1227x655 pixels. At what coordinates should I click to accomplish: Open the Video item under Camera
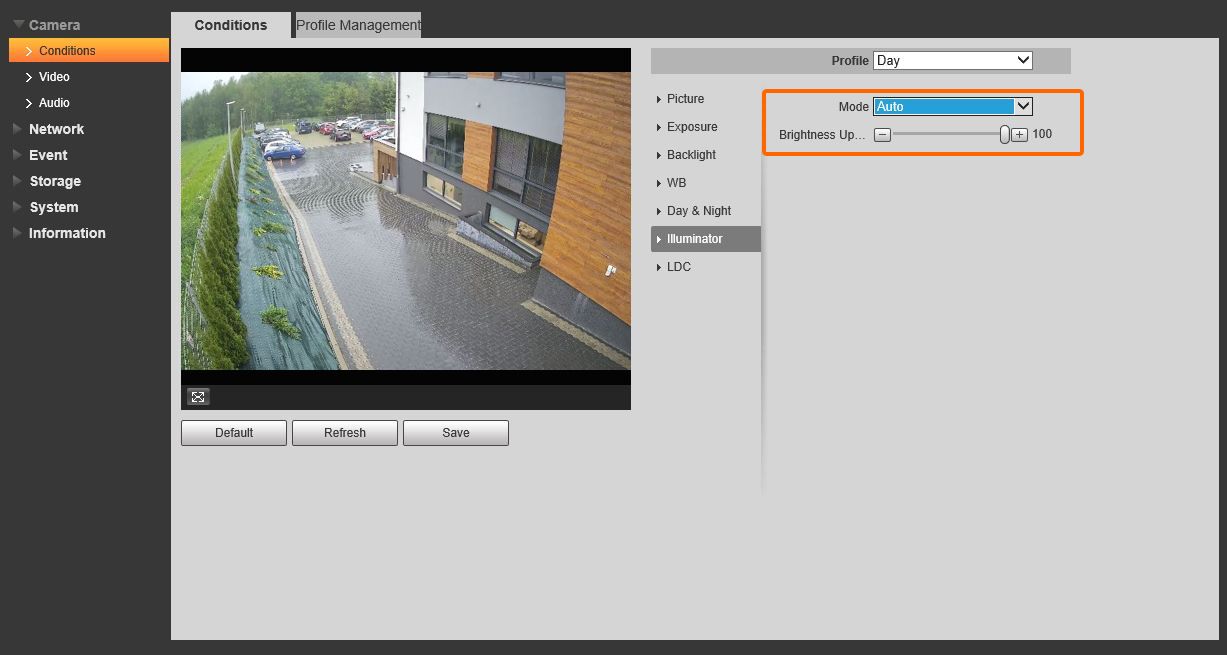pyautogui.click(x=54, y=77)
